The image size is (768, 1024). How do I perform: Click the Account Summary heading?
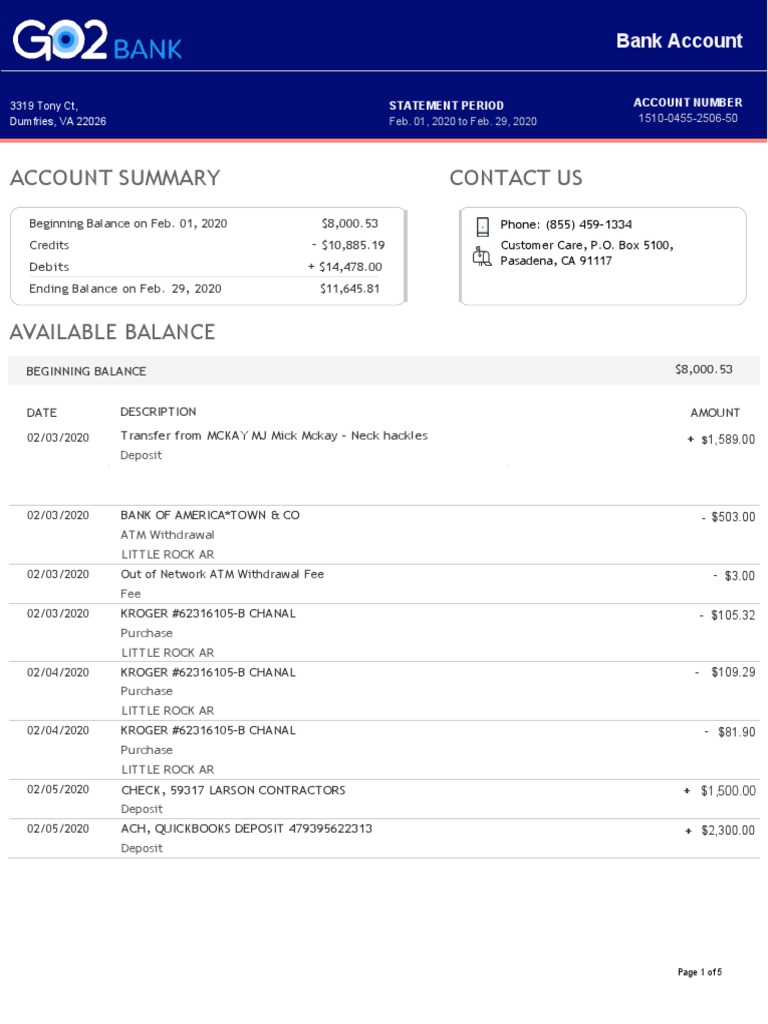pos(115,178)
